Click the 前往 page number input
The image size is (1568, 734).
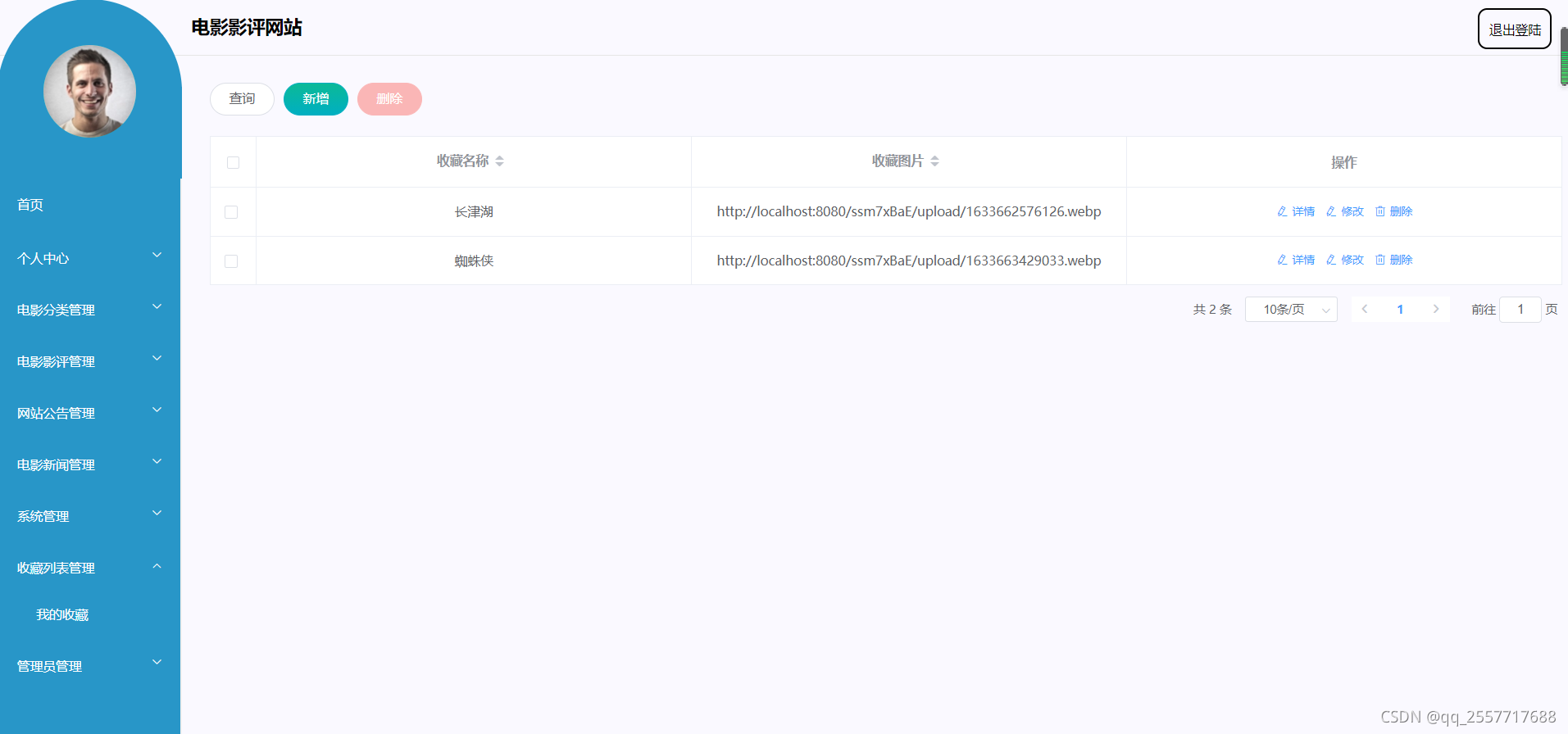(x=1520, y=309)
